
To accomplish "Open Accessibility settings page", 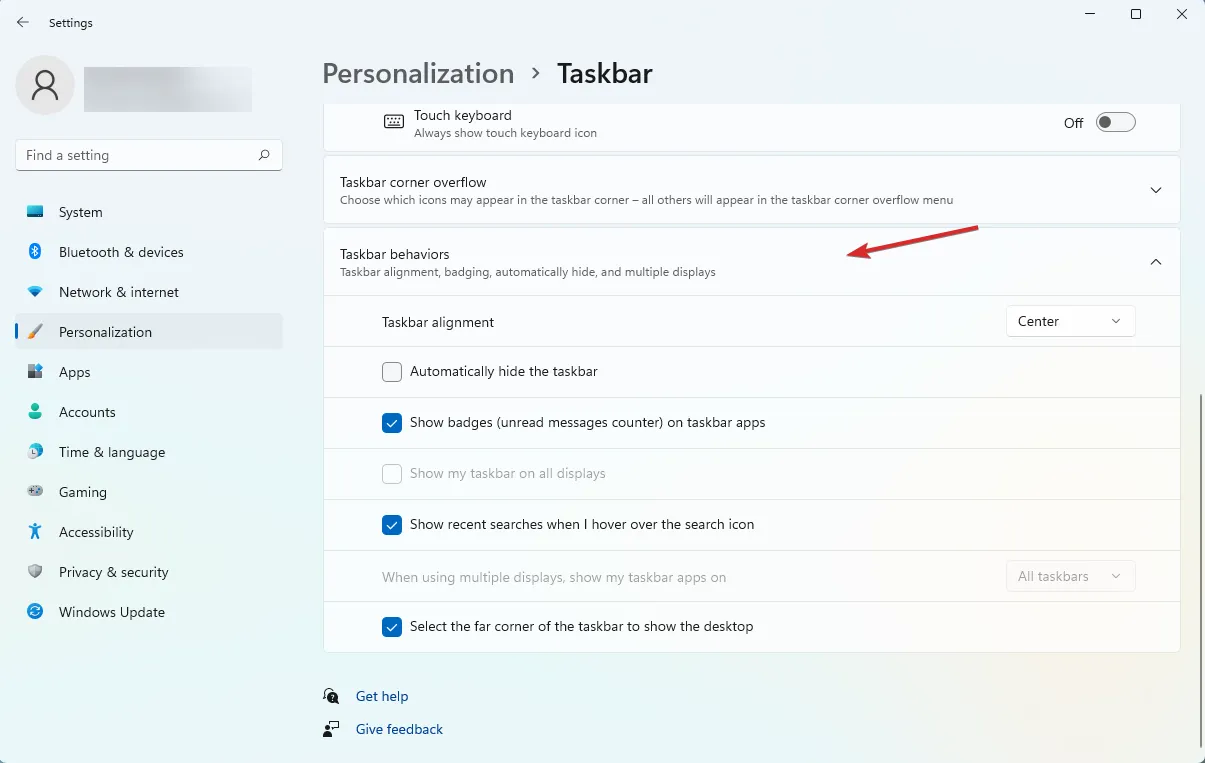I will [x=96, y=532].
